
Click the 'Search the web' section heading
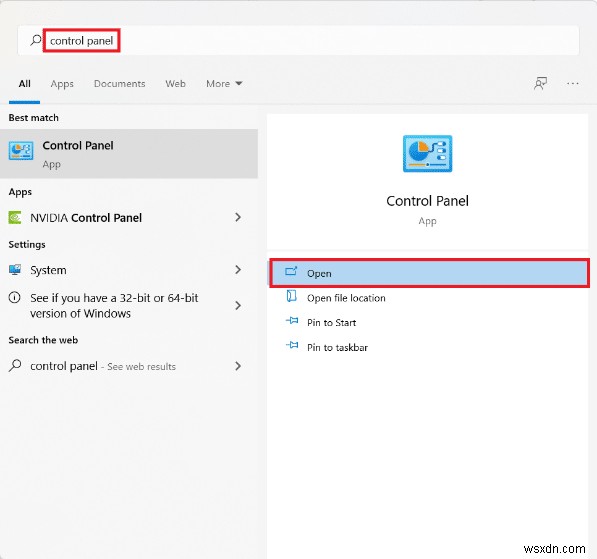[x=43, y=340]
